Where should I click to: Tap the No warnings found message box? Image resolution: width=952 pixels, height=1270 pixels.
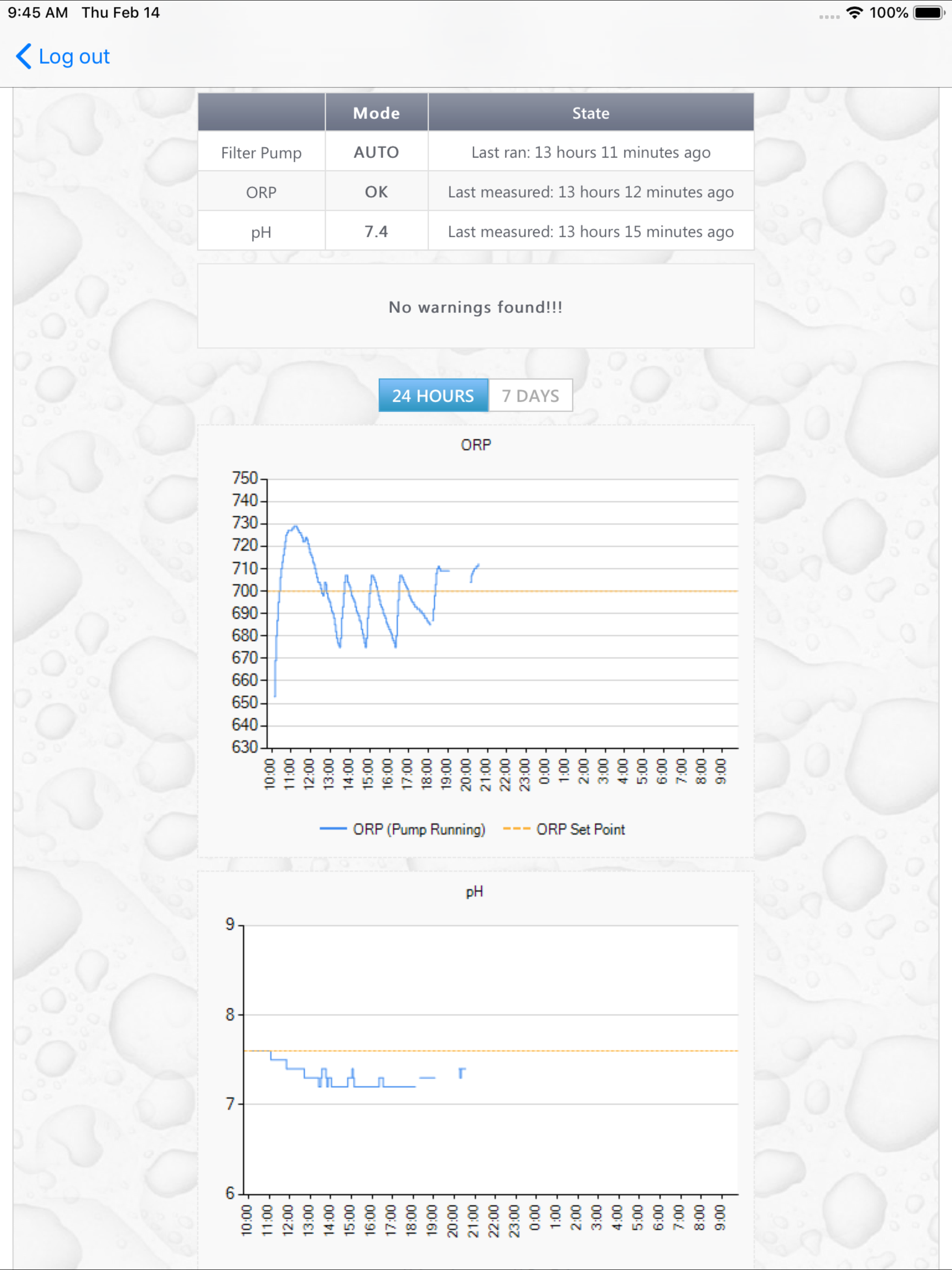[476, 307]
